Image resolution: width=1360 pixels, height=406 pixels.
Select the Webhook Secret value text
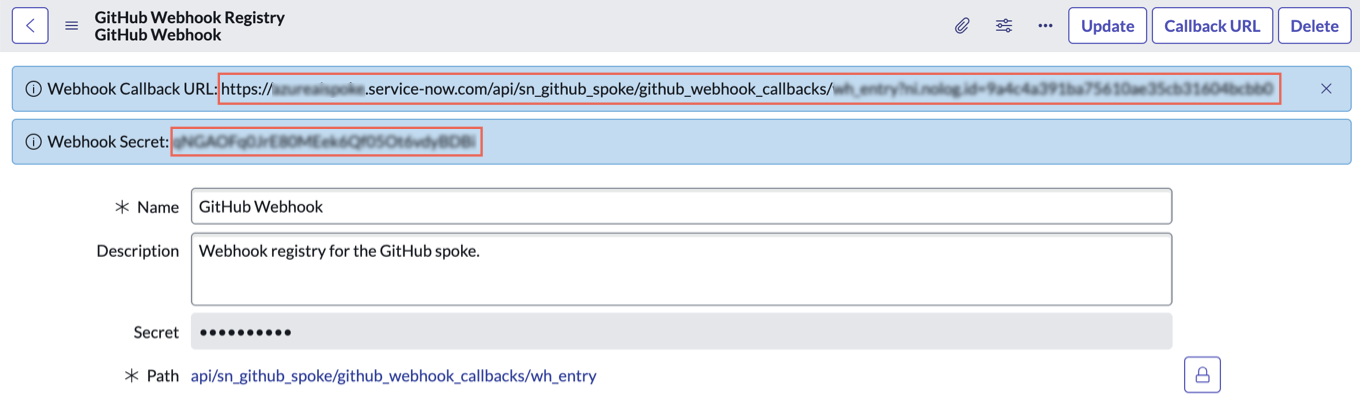(x=326, y=143)
